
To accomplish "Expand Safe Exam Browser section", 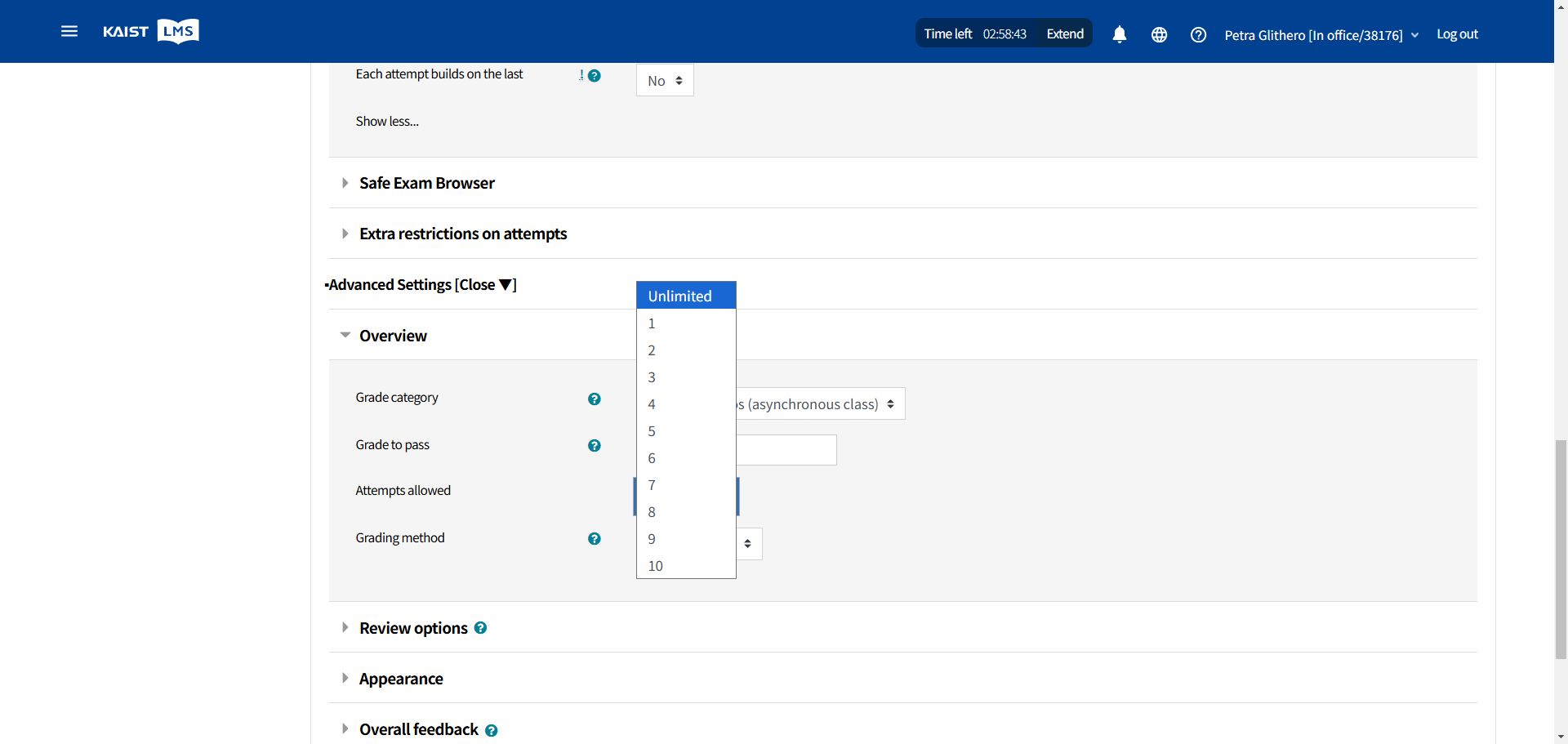I will pyautogui.click(x=427, y=183).
